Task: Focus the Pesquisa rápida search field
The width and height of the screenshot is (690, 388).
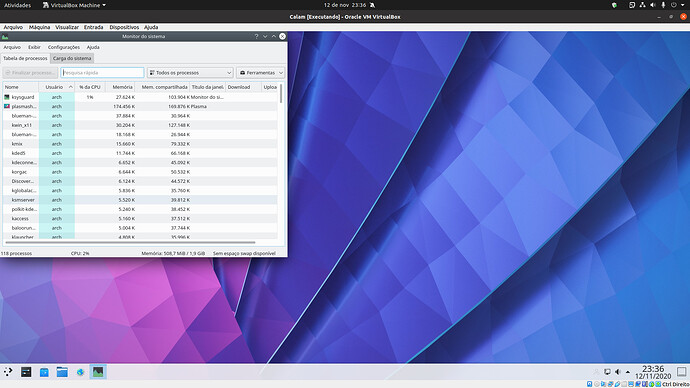Action: [103, 73]
